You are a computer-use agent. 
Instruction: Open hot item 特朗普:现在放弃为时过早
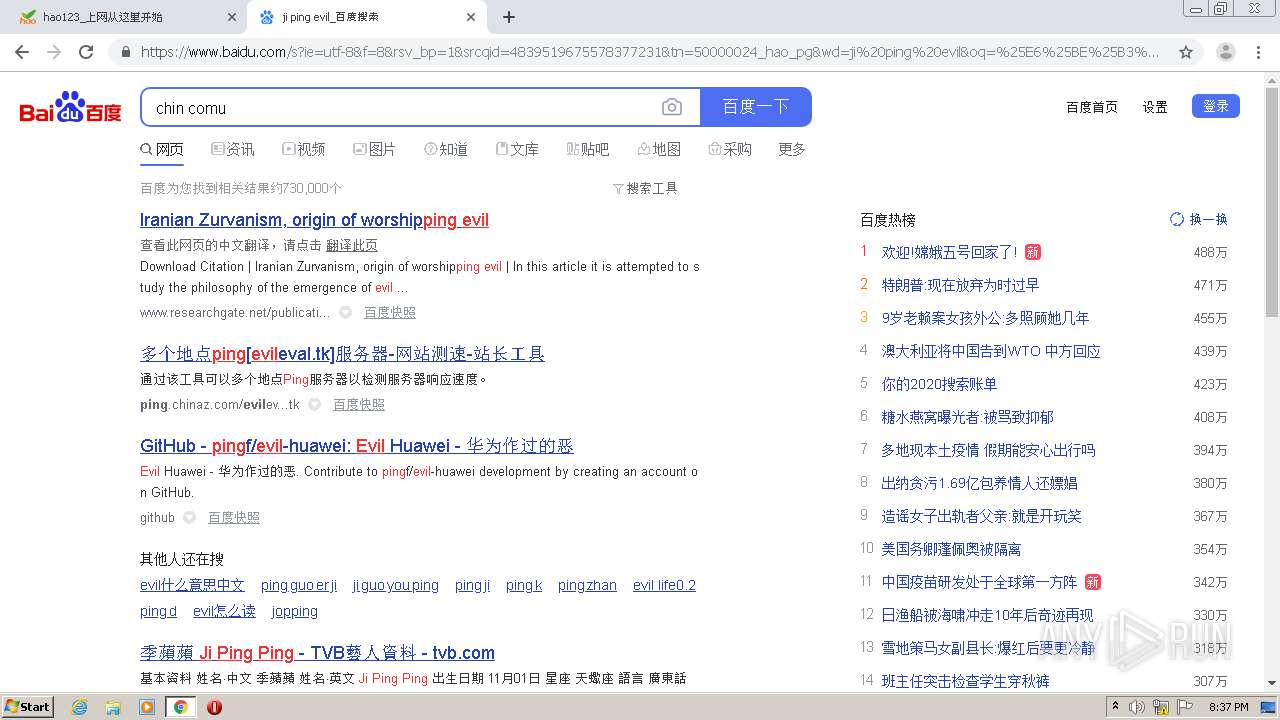click(x=960, y=285)
